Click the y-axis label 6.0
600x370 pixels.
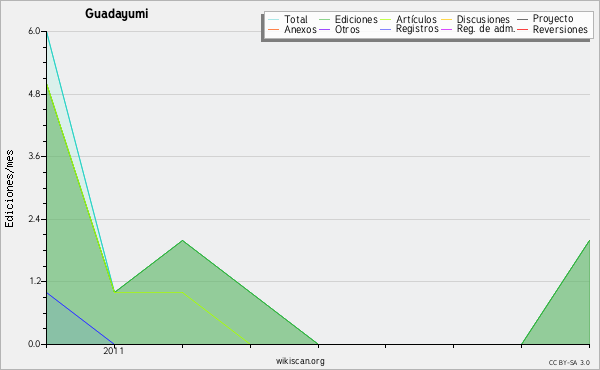tap(34, 31)
